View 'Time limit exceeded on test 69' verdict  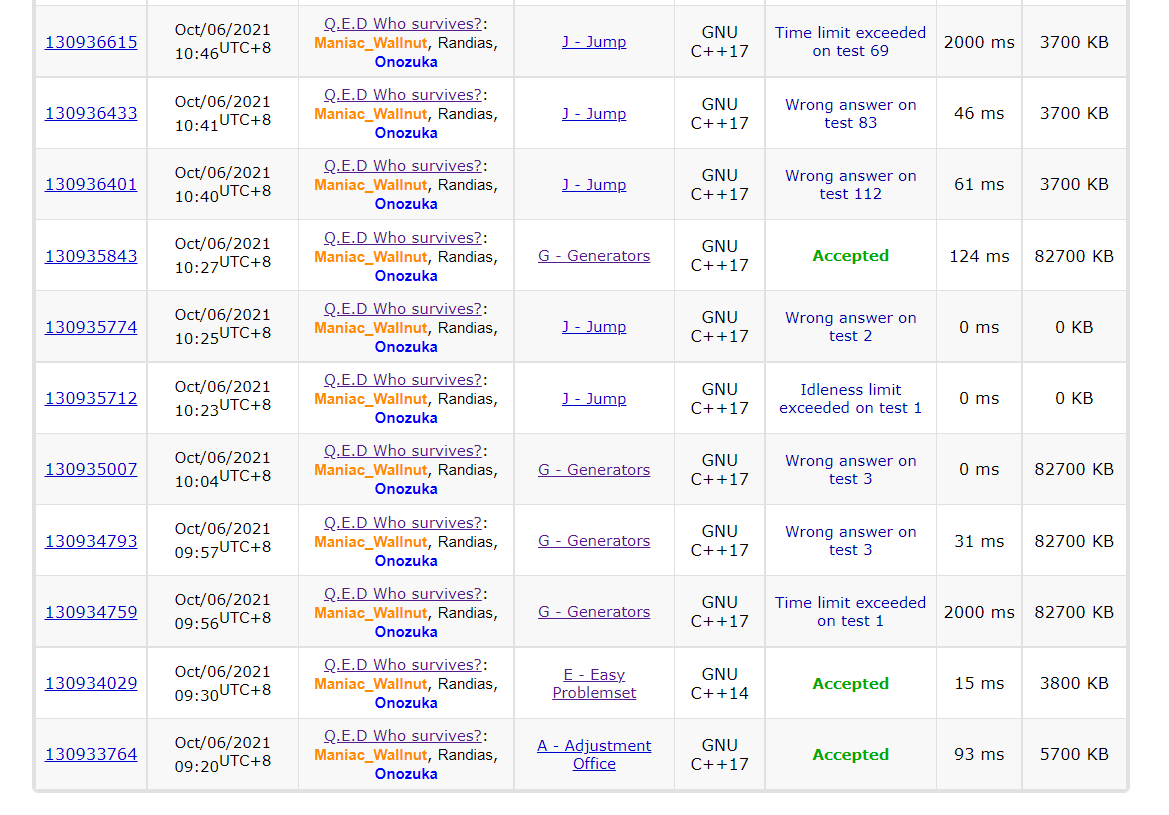point(850,42)
